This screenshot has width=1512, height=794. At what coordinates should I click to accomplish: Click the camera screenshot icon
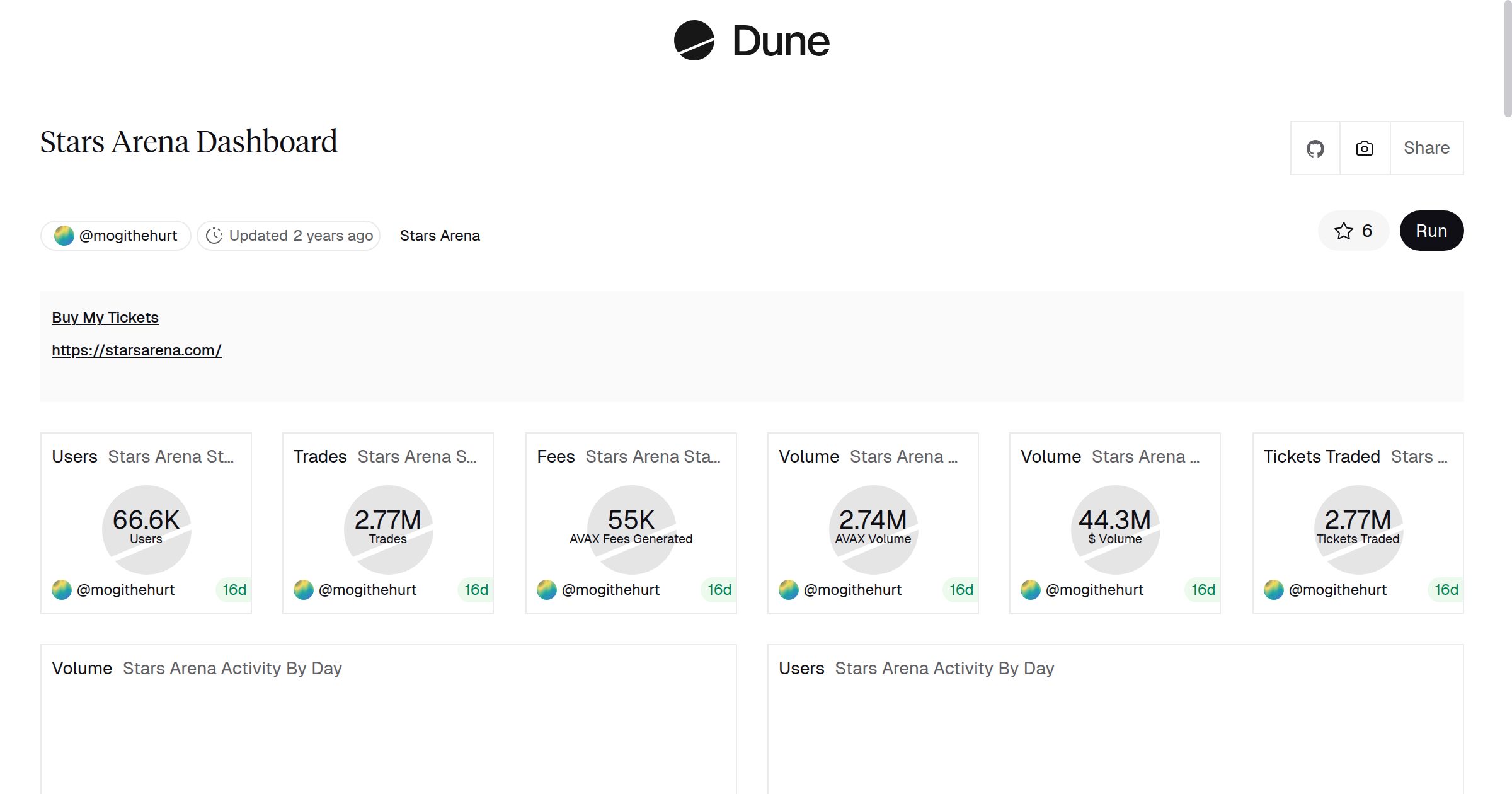click(1364, 147)
